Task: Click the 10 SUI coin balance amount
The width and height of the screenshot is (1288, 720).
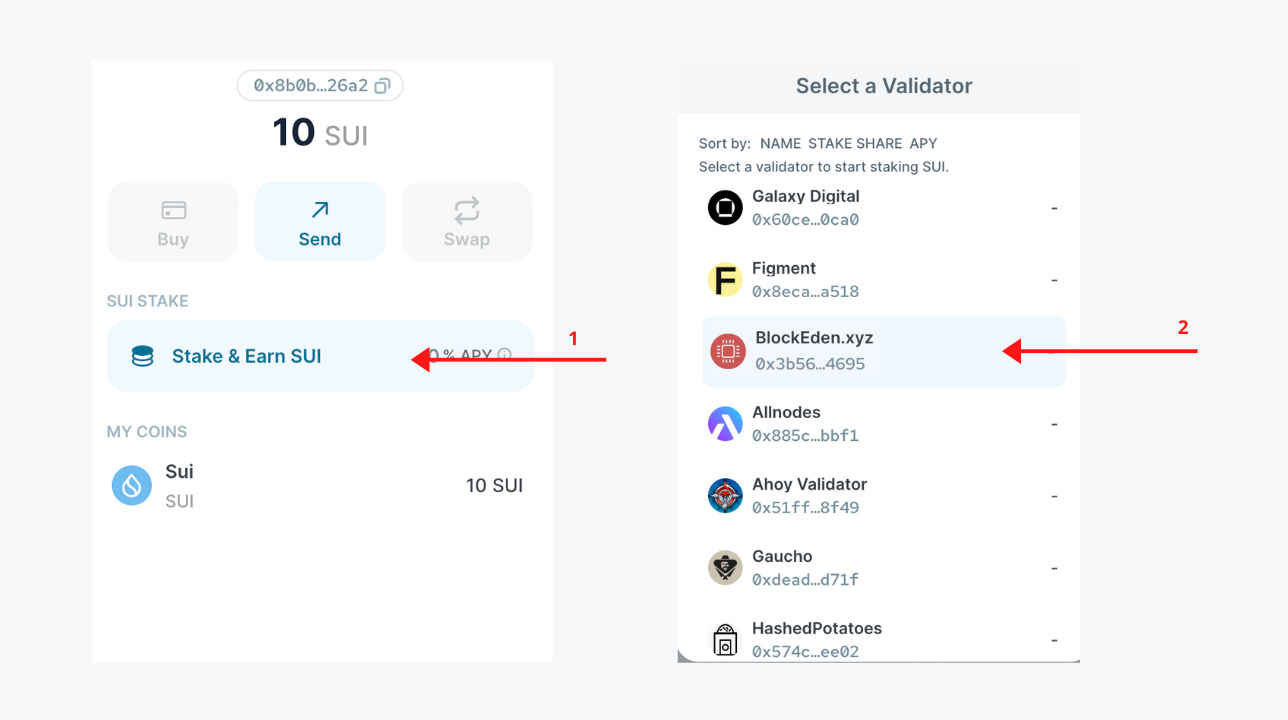Action: [x=494, y=486]
